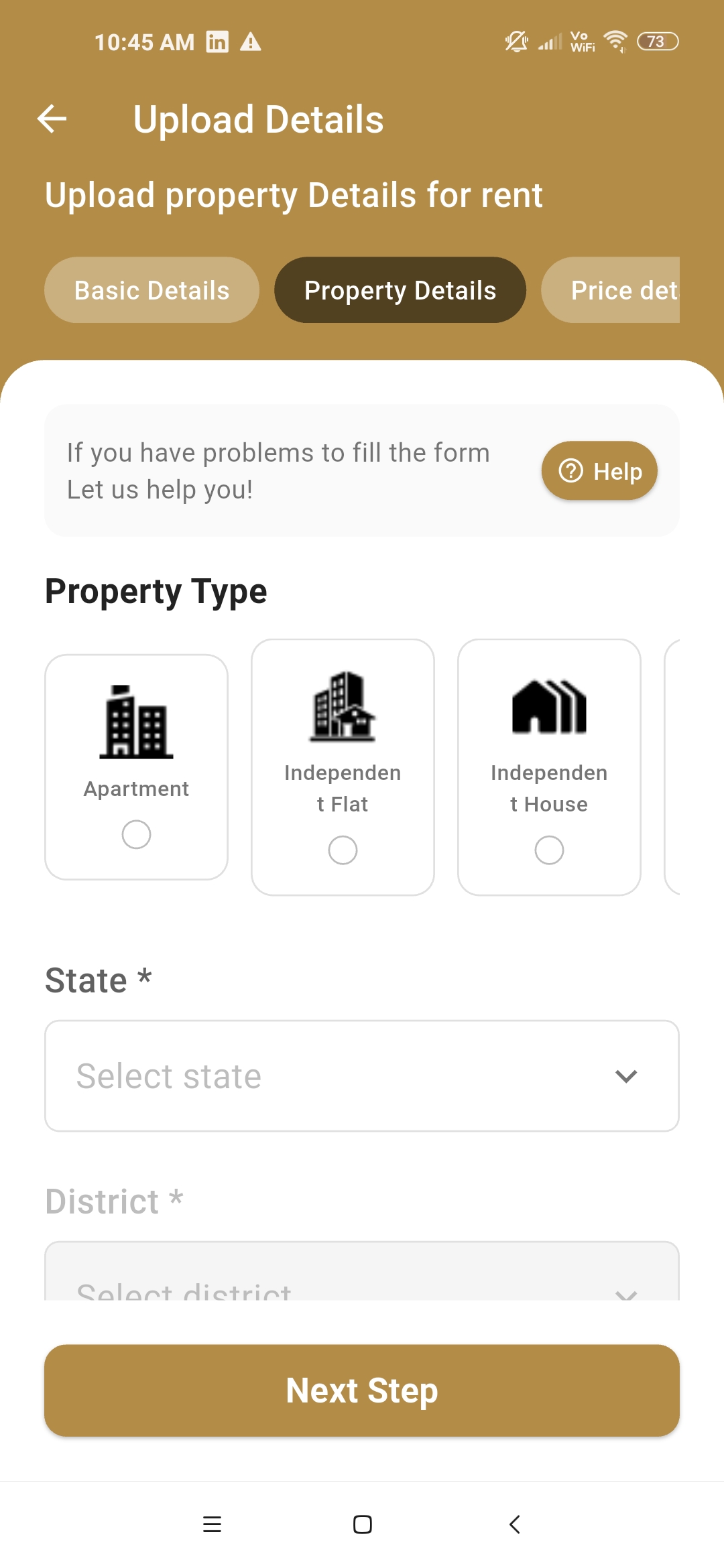Click the Apartment building icon
The image size is (724, 1568).
pyautogui.click(x=136, y=722)
